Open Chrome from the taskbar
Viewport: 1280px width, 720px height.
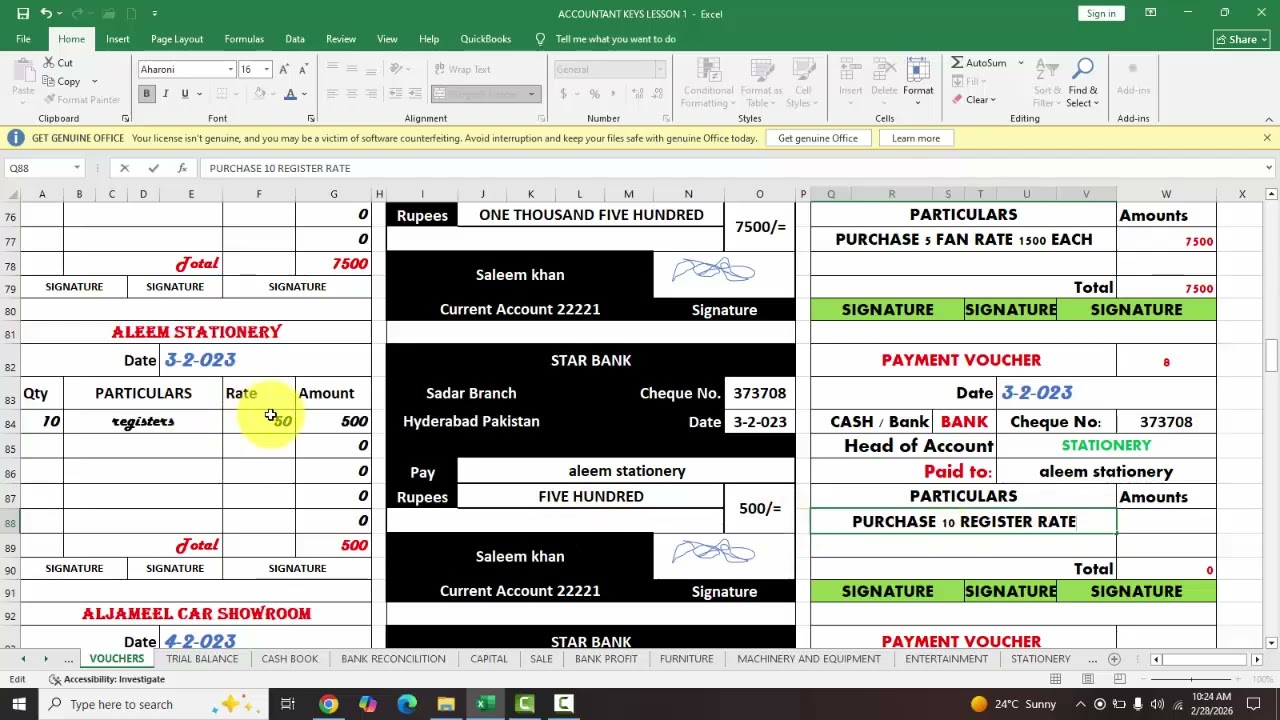coord(328,704)
